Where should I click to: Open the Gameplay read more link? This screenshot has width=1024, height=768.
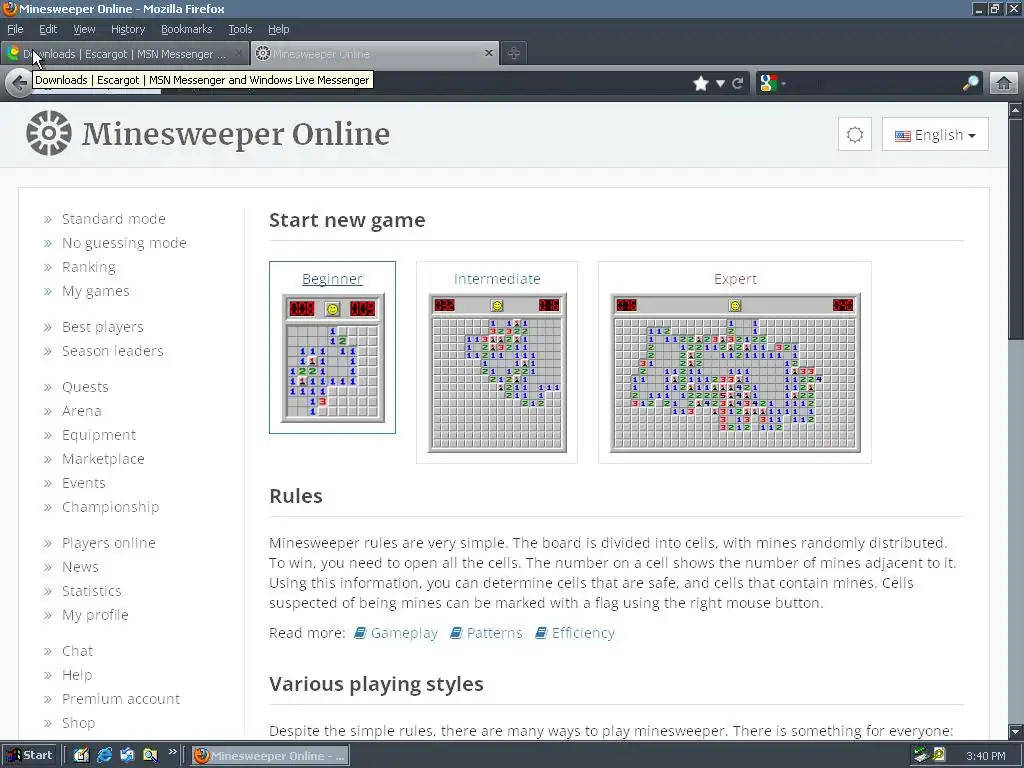click(404, 633)
